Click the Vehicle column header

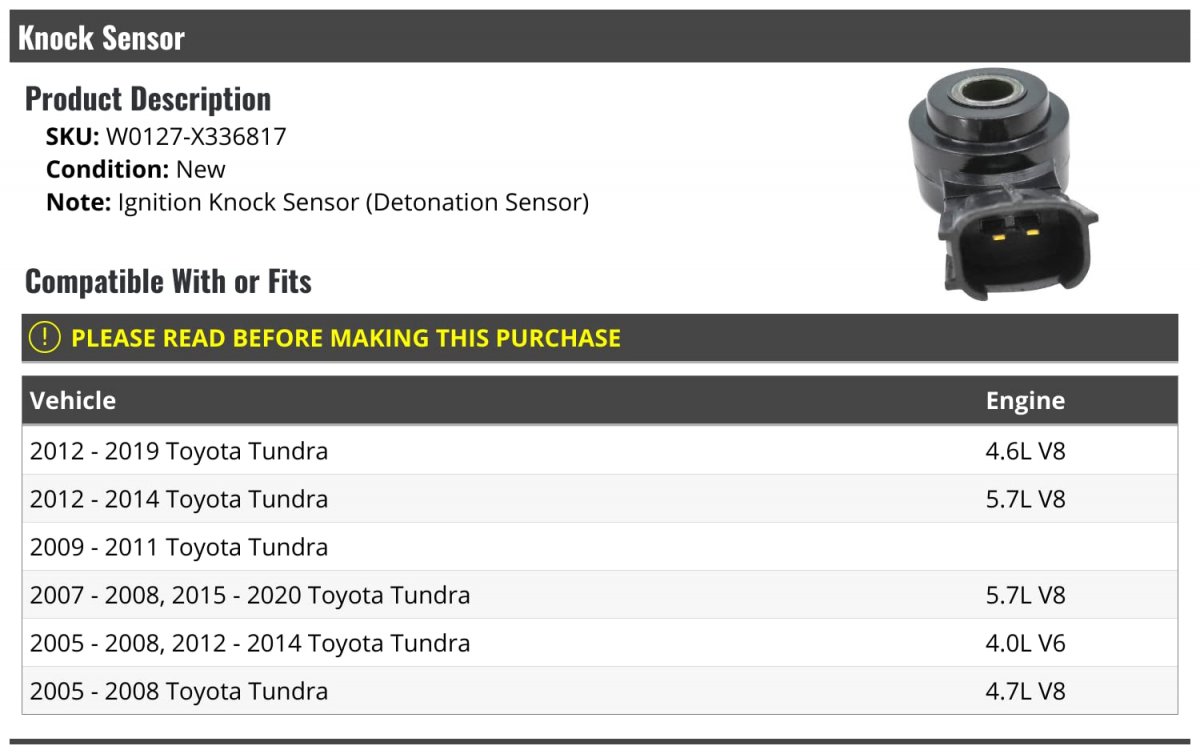point(73,401)
